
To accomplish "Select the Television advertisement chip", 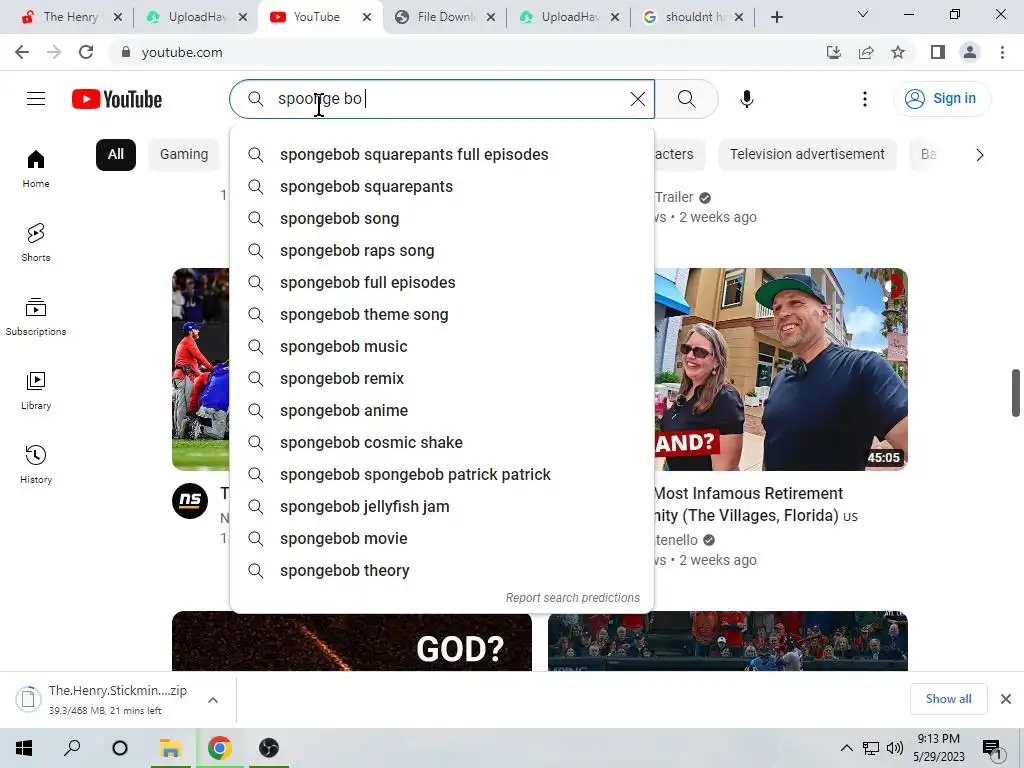I will tap(807, 155).
